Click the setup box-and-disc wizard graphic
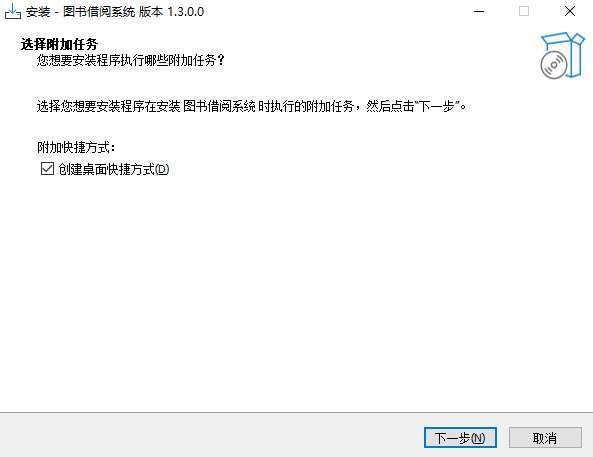Viewport: 593px width, 457px height. pos(562,56)
